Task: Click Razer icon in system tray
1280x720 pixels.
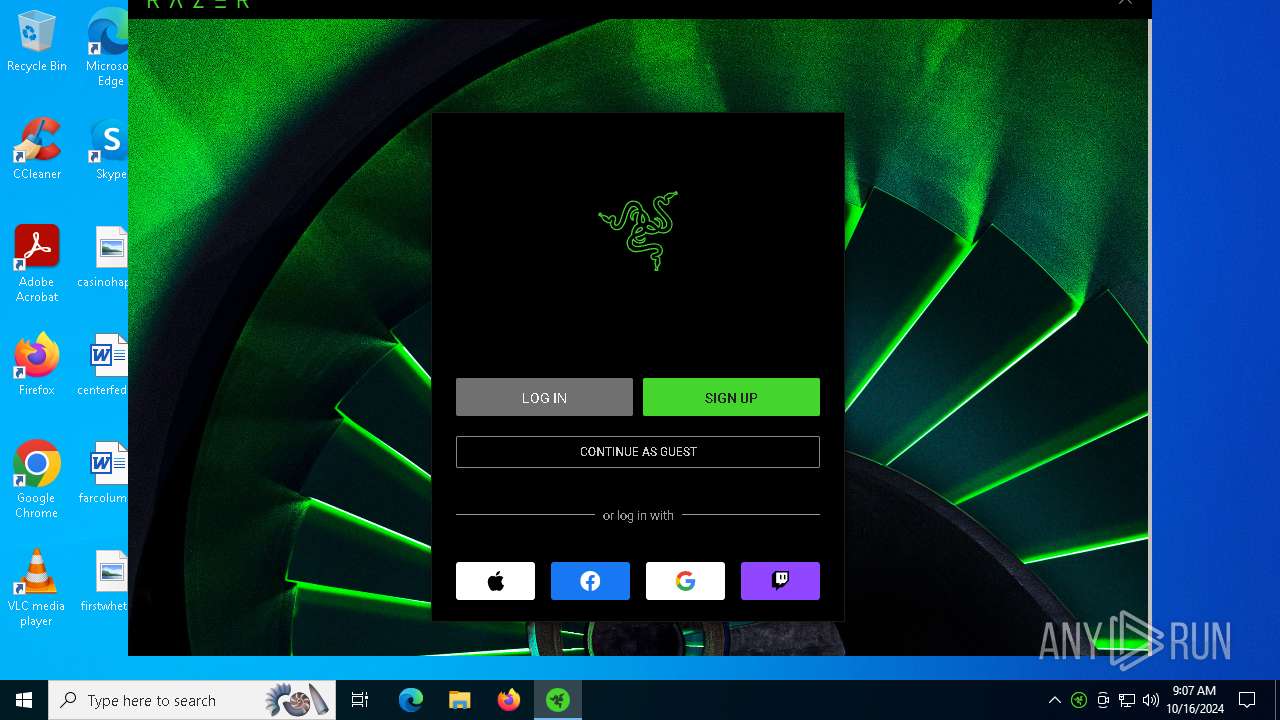Action: pos(1079,700)
